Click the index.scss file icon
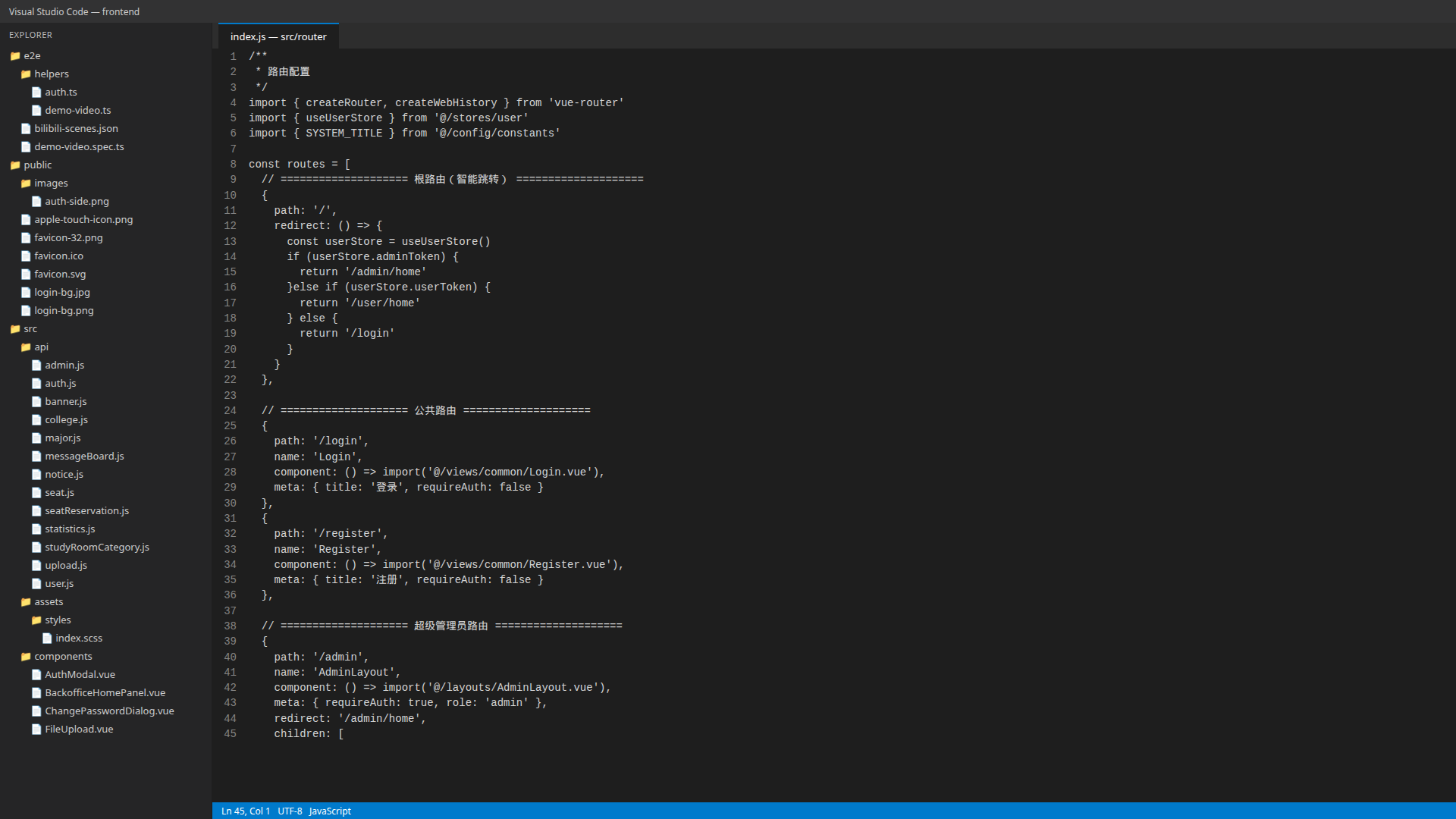The height and width of the screenshot is (819, 1456). 47,639
